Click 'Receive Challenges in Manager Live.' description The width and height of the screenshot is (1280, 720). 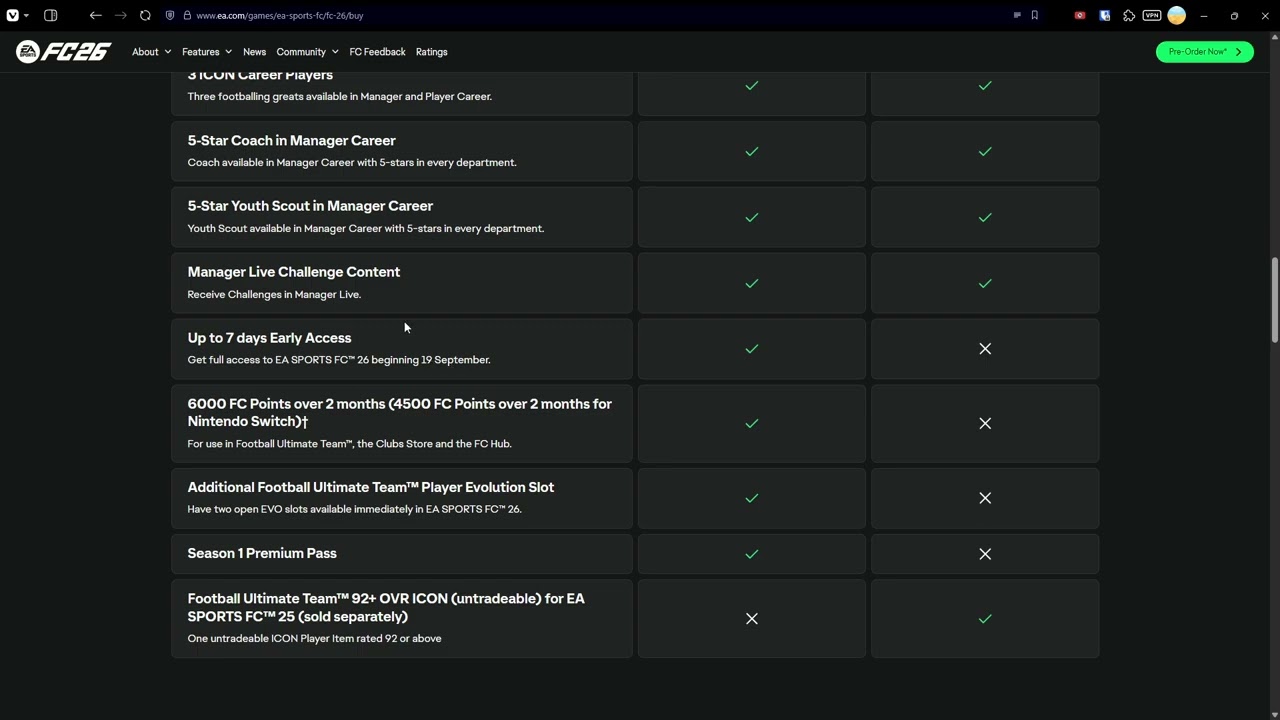tap(274, 294)
